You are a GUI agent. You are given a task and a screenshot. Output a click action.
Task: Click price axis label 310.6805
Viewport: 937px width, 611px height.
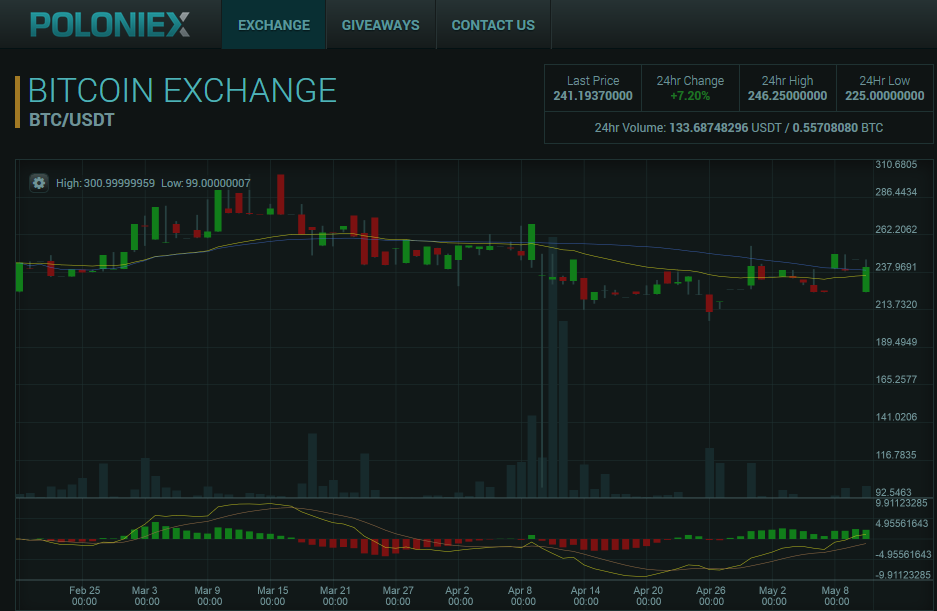click(896, 164)
